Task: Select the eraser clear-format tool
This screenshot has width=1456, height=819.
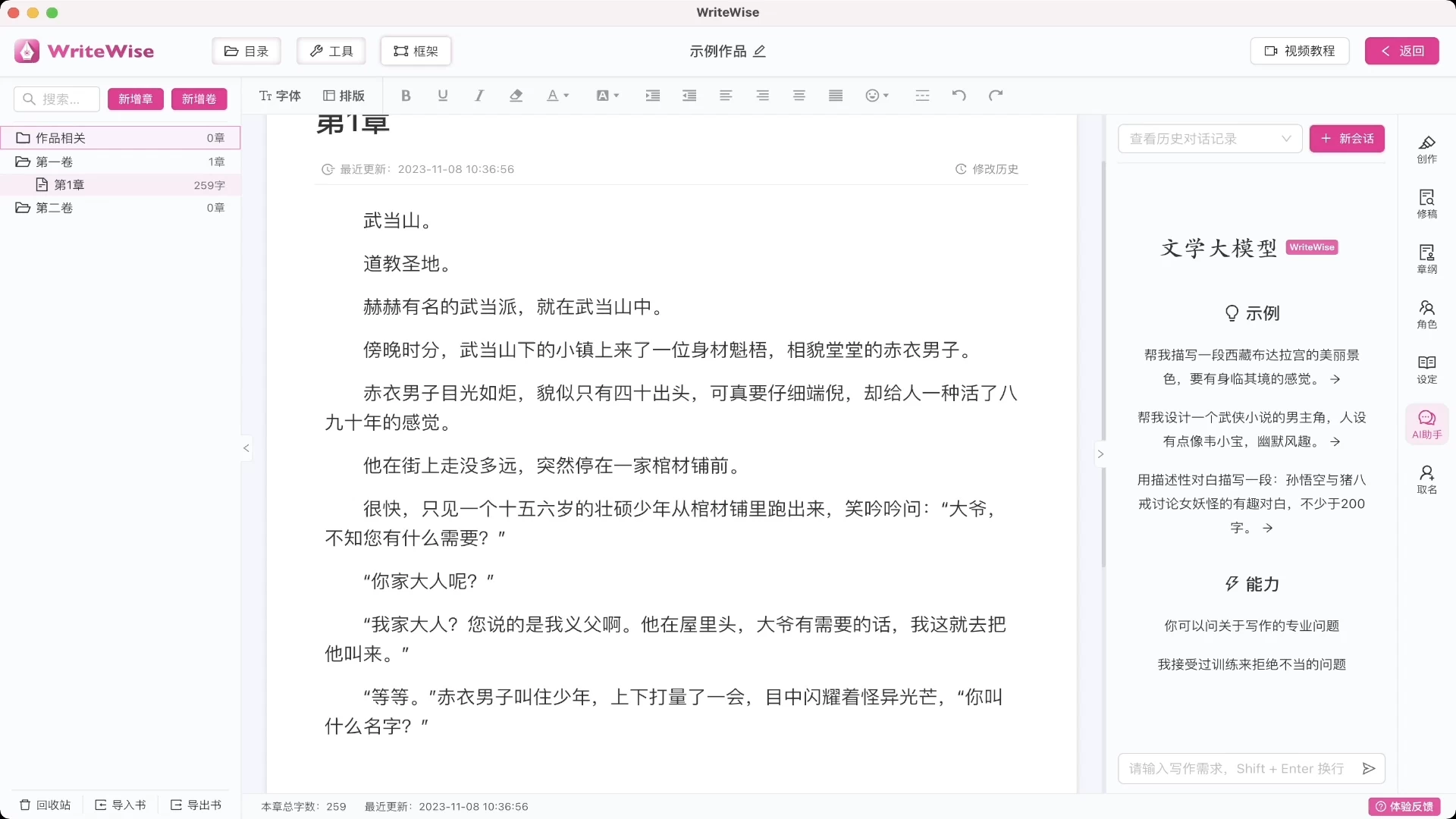Action: point(516,96)
